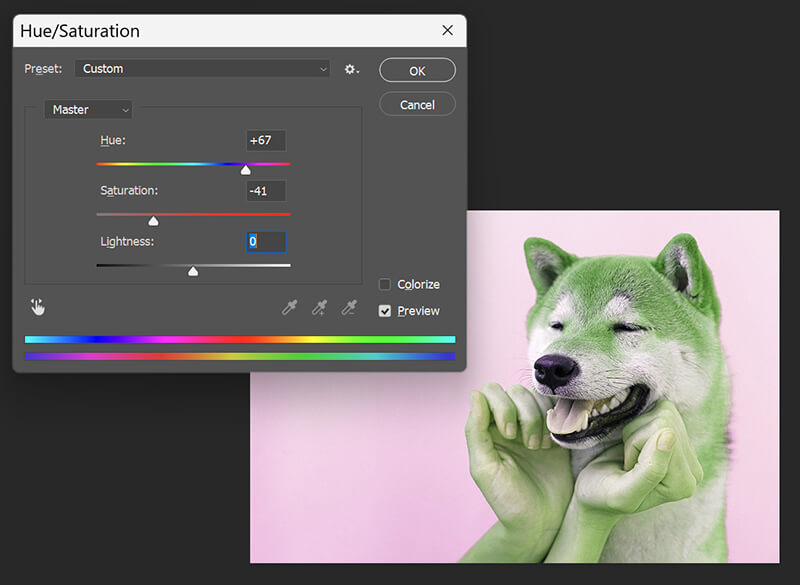Cancel the Hue/Saturation dialog

[x=417, y=103]
